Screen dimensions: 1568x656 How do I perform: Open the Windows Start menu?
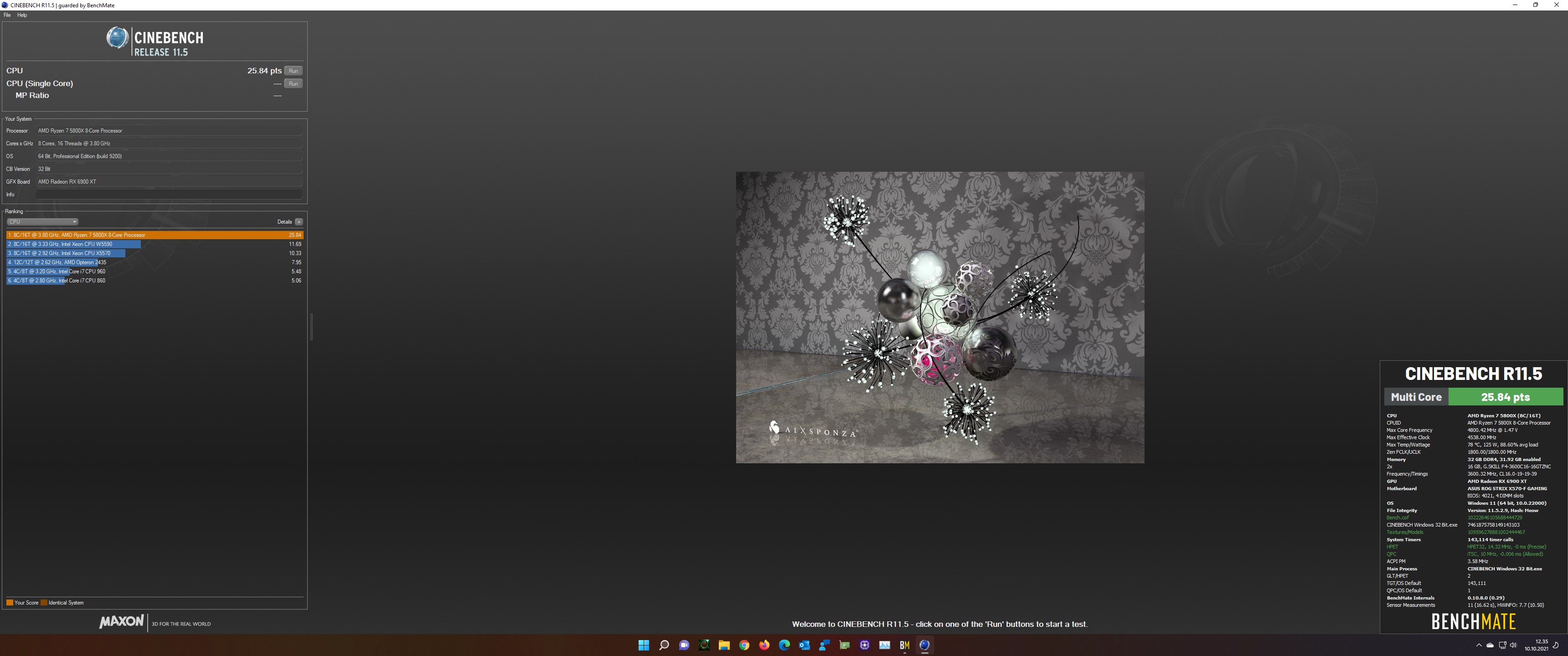644,645
